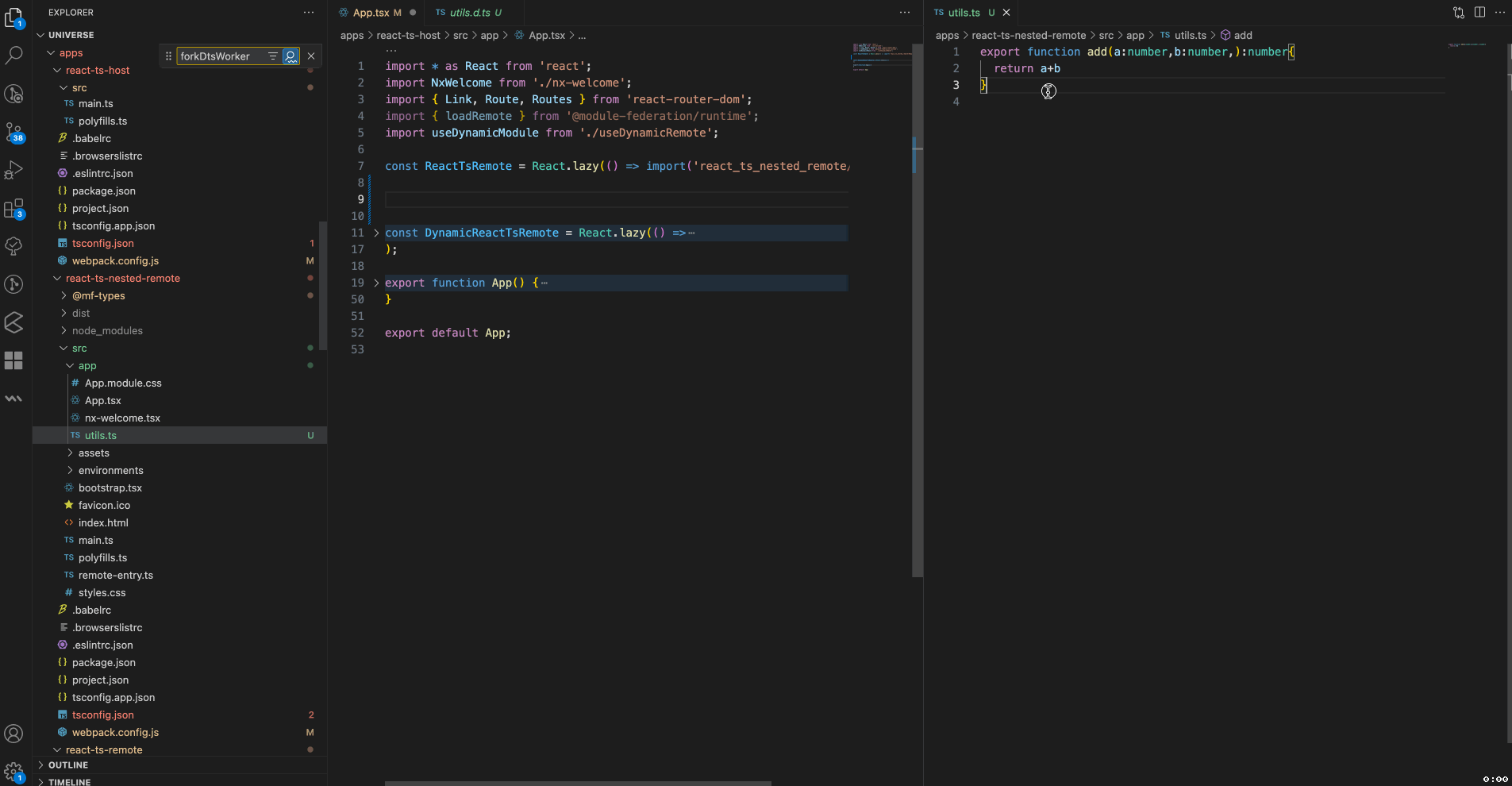Image resolution: width=1512 pixels, height=786 pixels.
Task: Split the utils.ts editor right
Action: [1479, 13]
